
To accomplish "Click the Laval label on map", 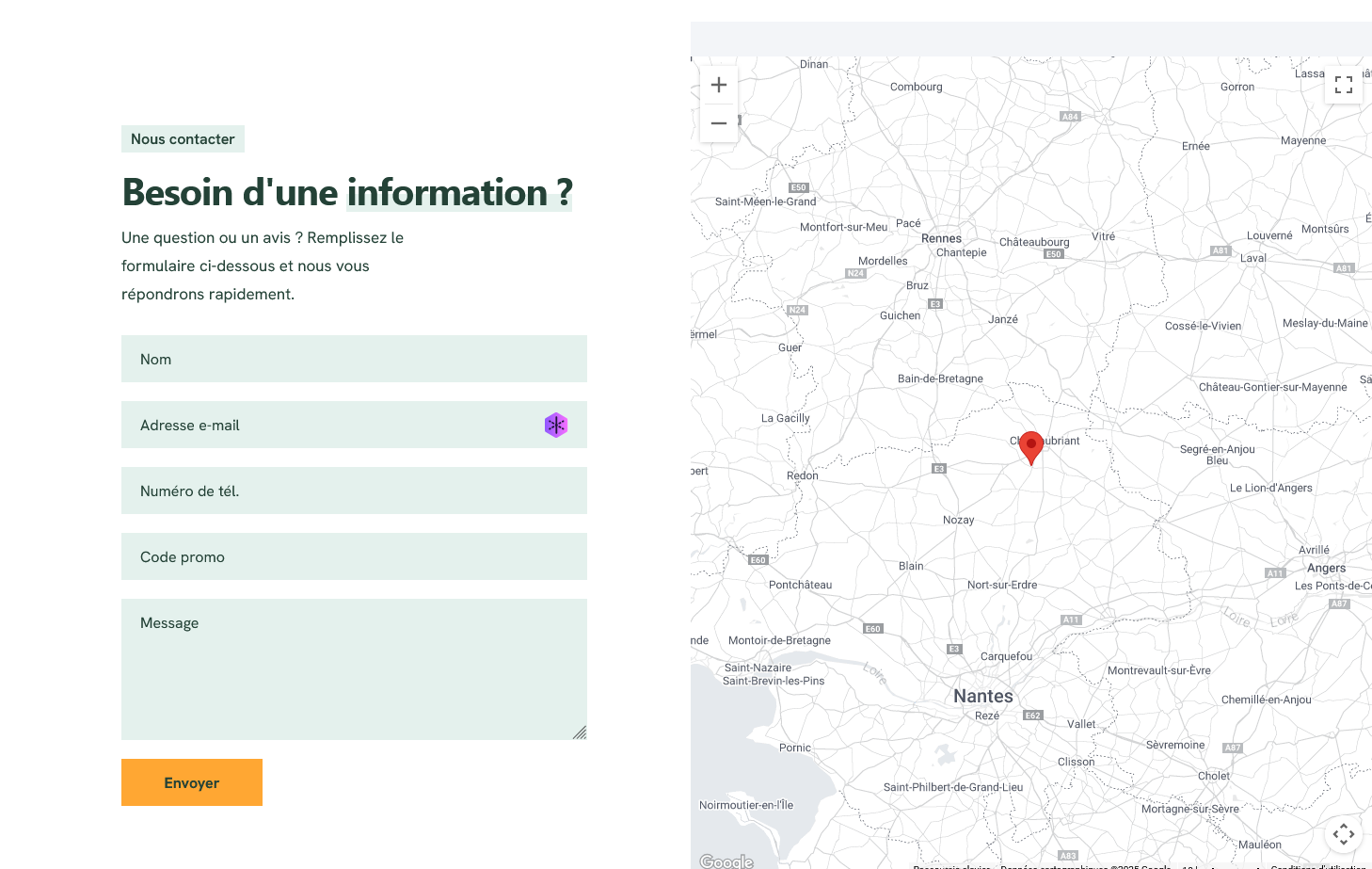I will (x=1253, y=258).
